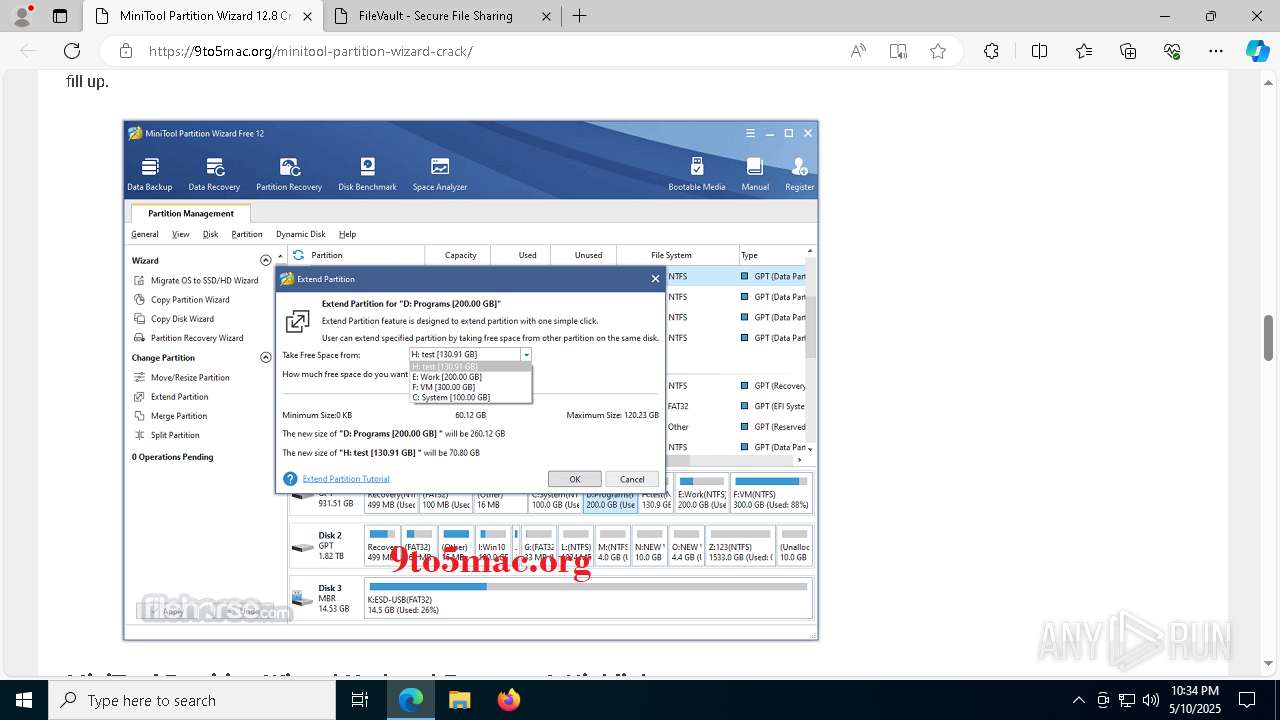Toggle Edge split screen
The height and width of the screenshot is (720, 1280).
click(1039, 51)
